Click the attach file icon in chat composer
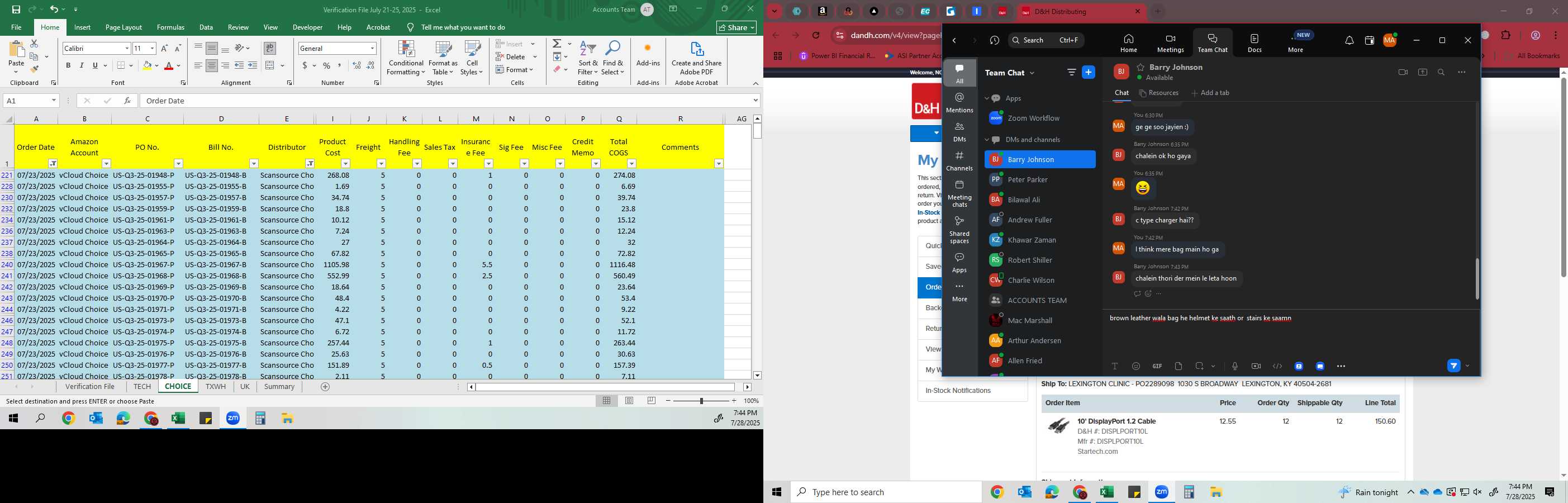This screenshot has width=1568, height=503. (x=1179, y=366)
